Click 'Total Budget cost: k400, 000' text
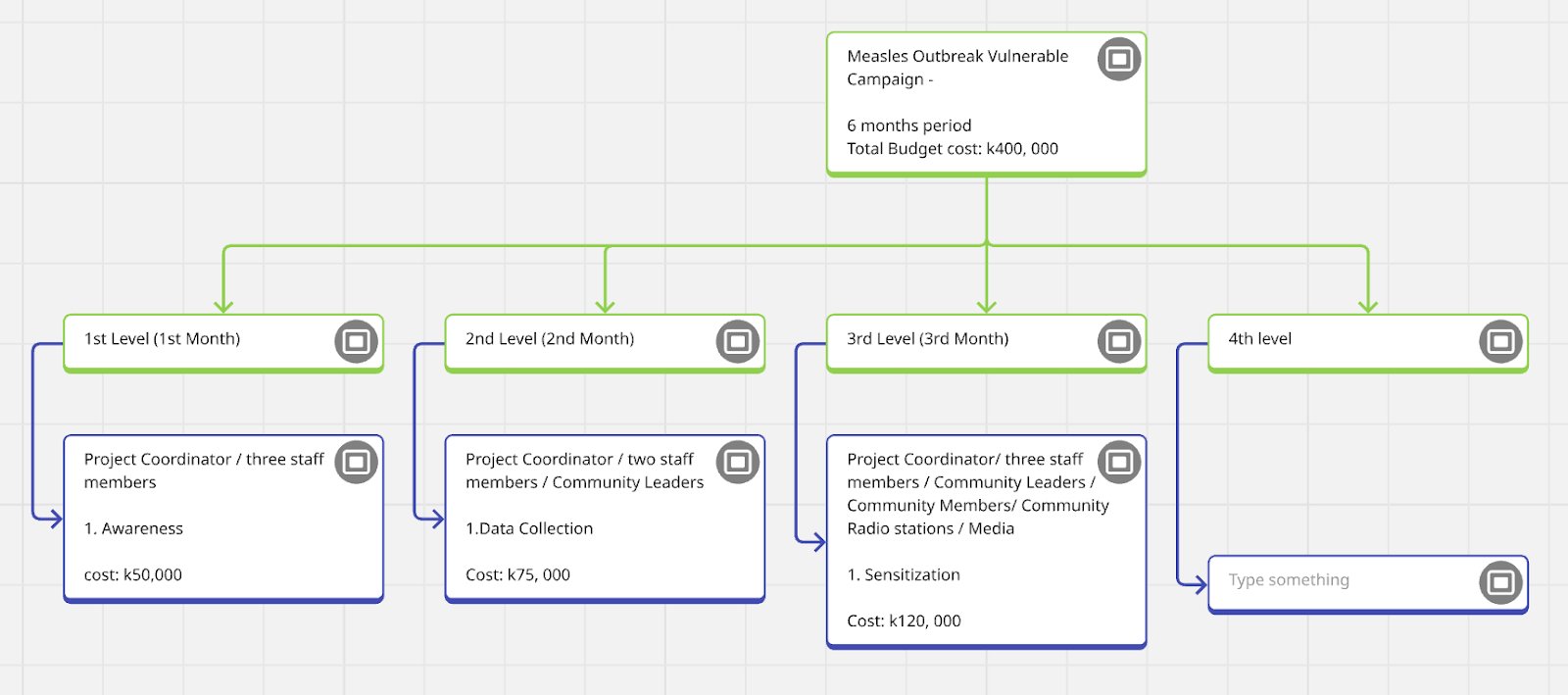Image resolution: width=1568 pixels, height=695 pixels. tap(953, 149)
